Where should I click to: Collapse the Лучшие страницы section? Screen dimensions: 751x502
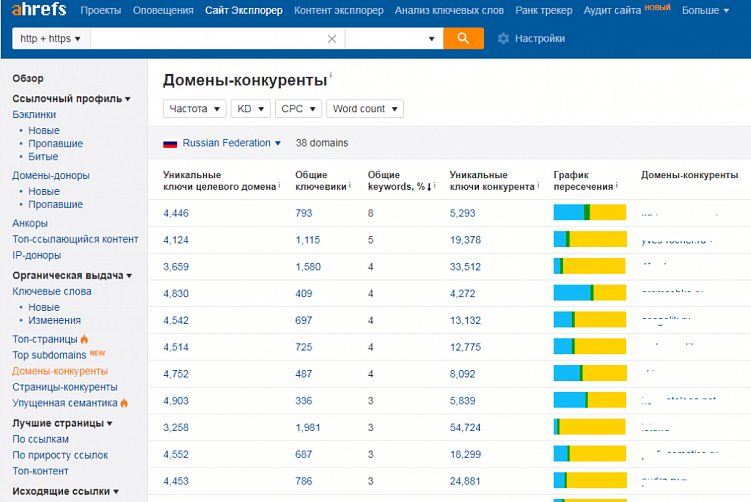click(x=62, y=423)
